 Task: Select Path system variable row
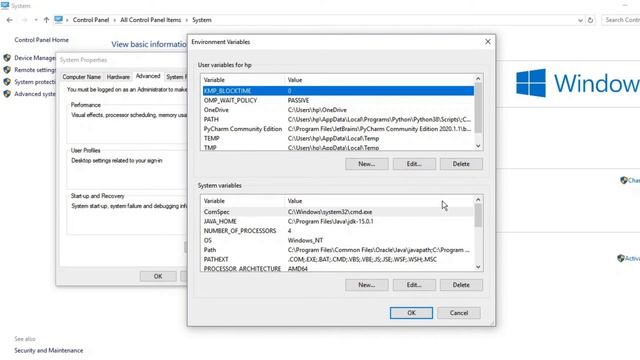338,250
